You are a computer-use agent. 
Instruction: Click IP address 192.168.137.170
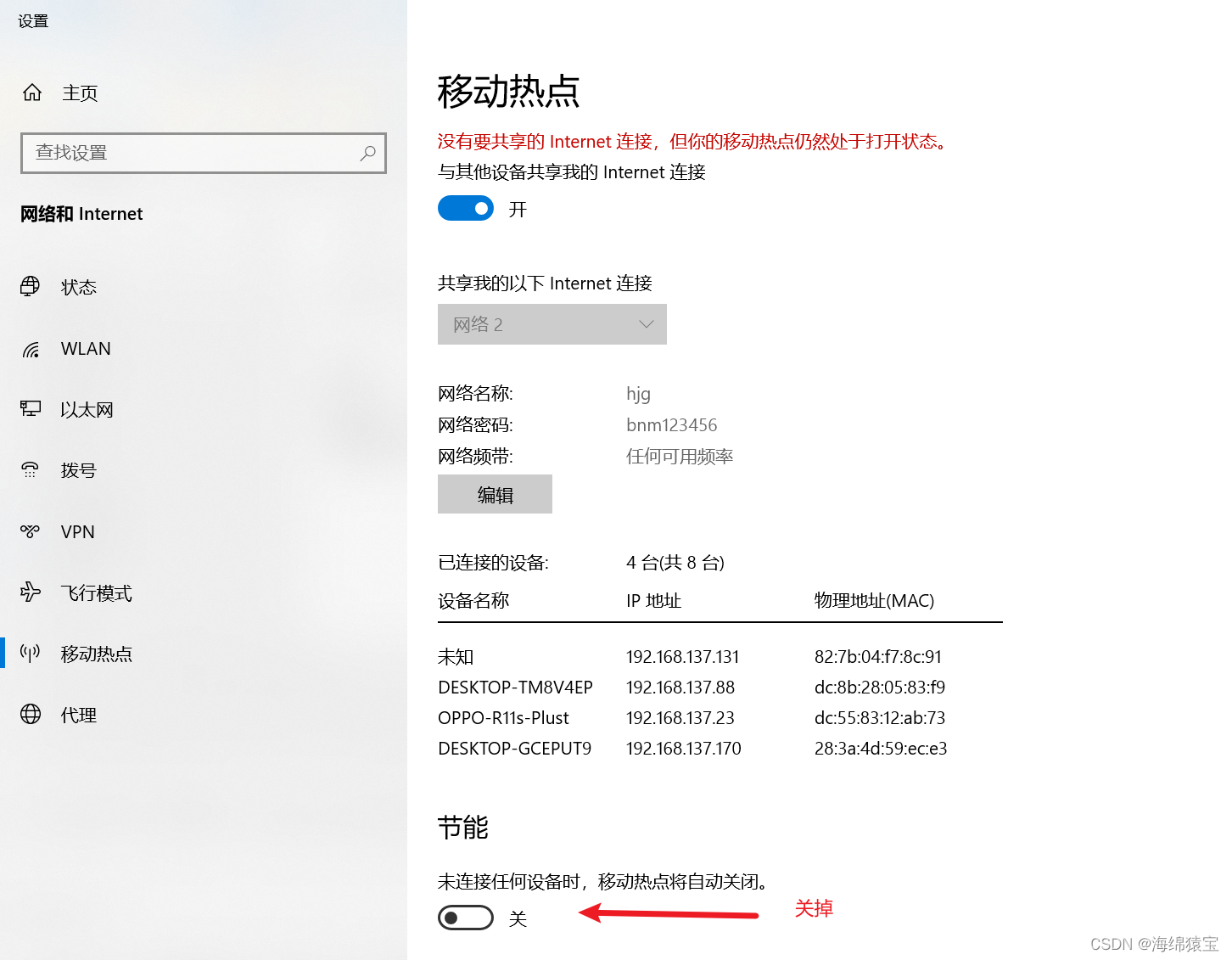point(684,749)
